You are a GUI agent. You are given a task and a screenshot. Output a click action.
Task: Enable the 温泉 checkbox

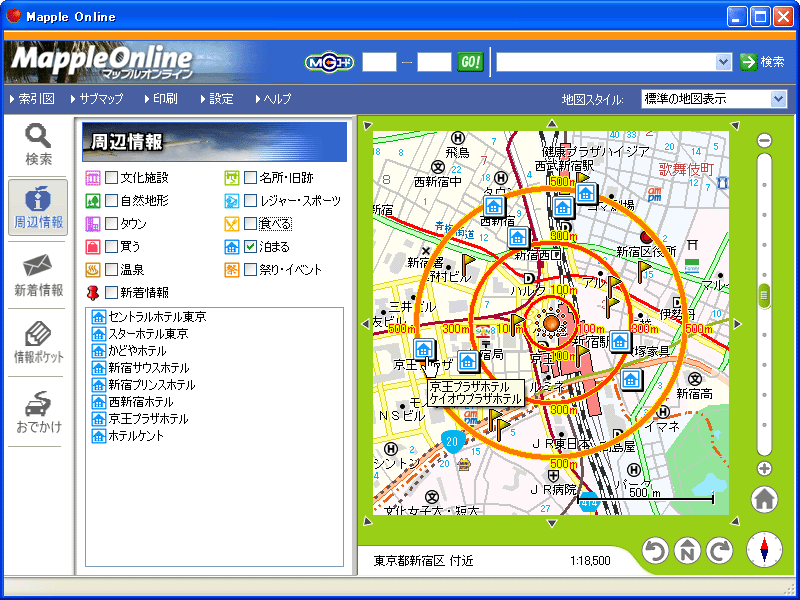(111, 269)
